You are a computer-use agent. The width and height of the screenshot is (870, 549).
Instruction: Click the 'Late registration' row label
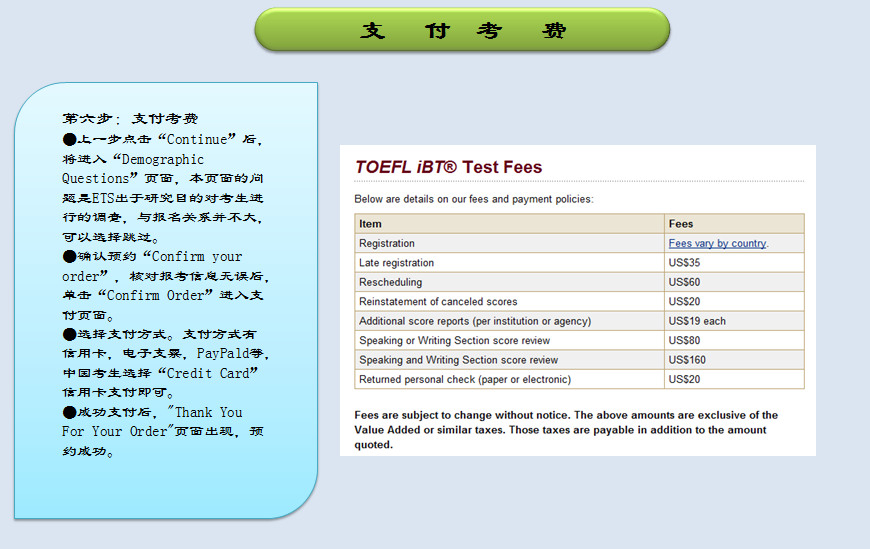[397, 263]
